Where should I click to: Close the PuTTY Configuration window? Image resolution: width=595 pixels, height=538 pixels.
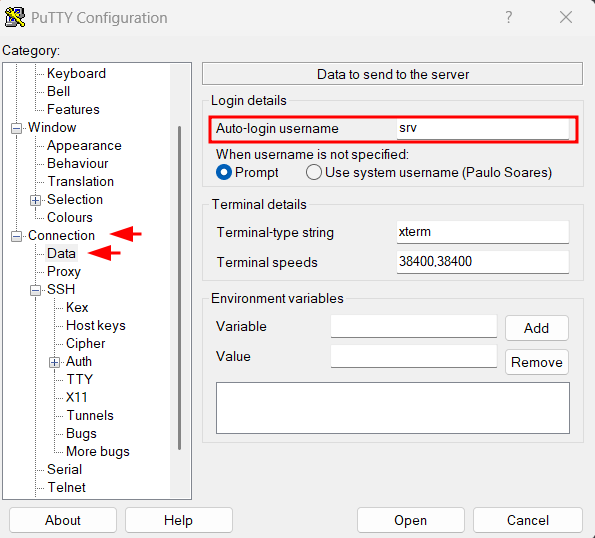566,17
